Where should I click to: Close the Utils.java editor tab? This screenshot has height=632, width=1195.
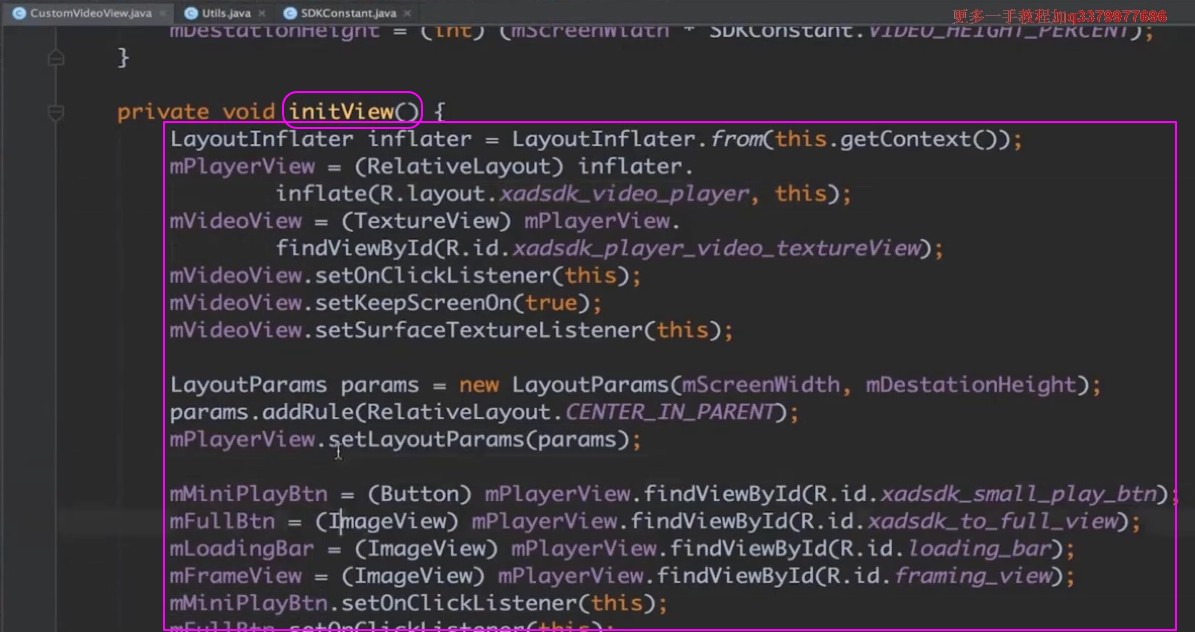click(x=262, y=14)
